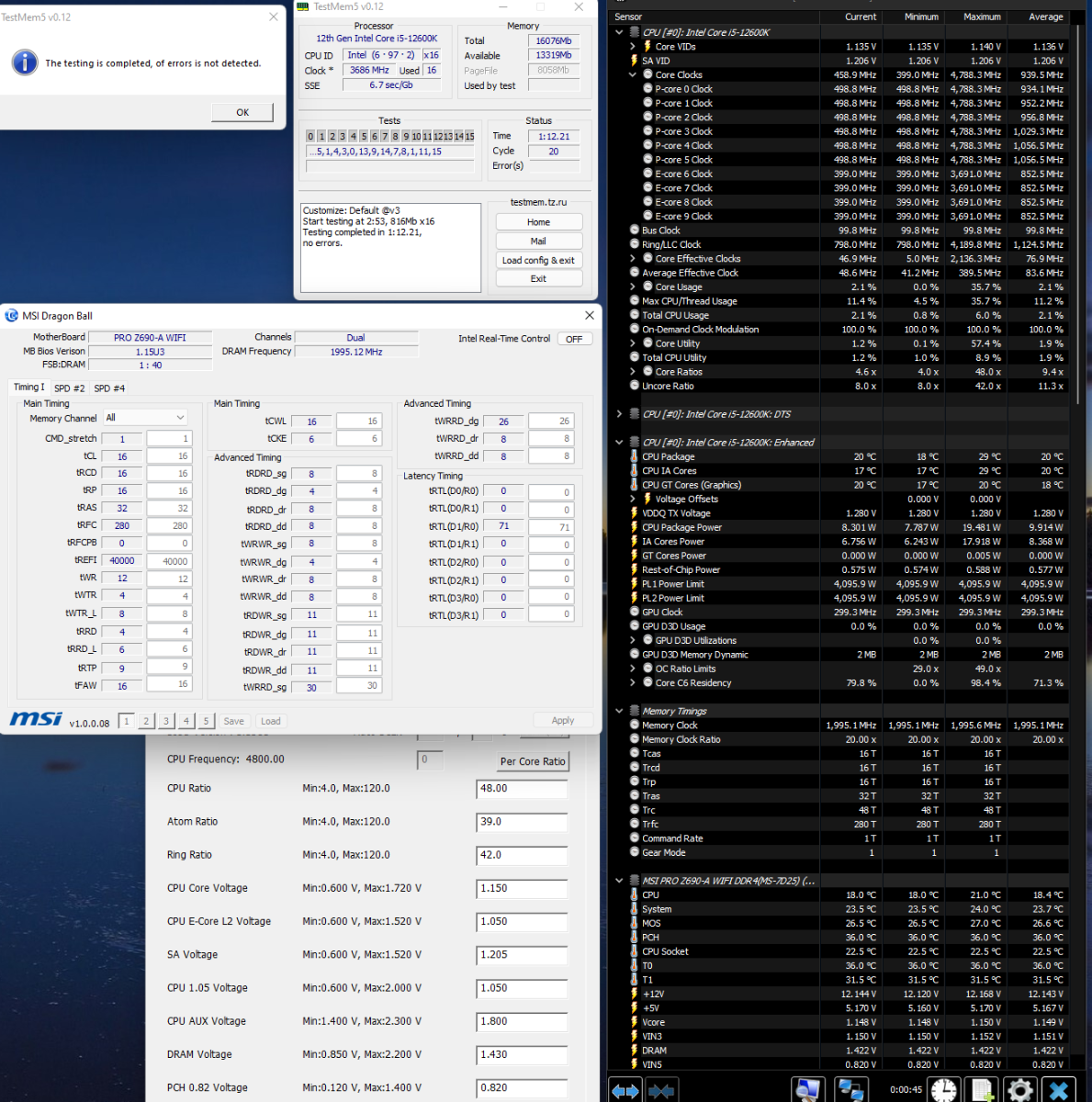Click the editable tREFI value field

[169, 561]
